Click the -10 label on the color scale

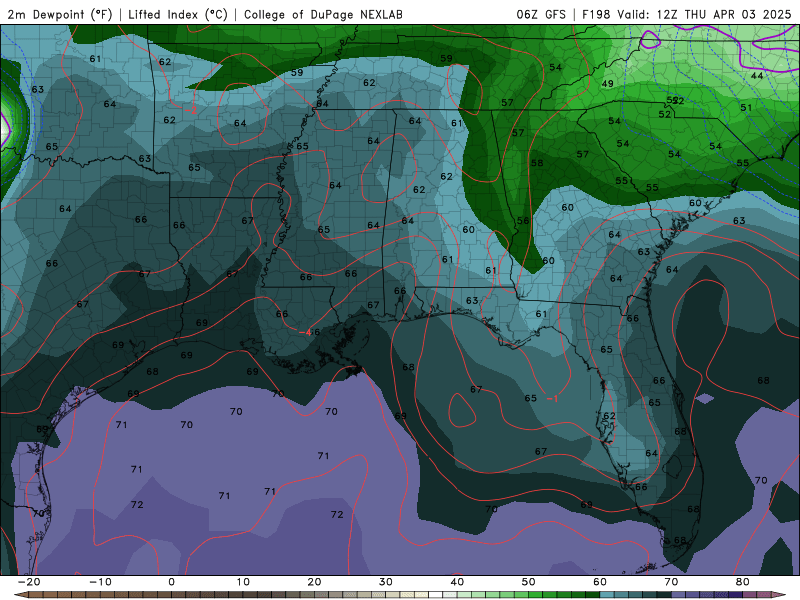click(100, 582)
